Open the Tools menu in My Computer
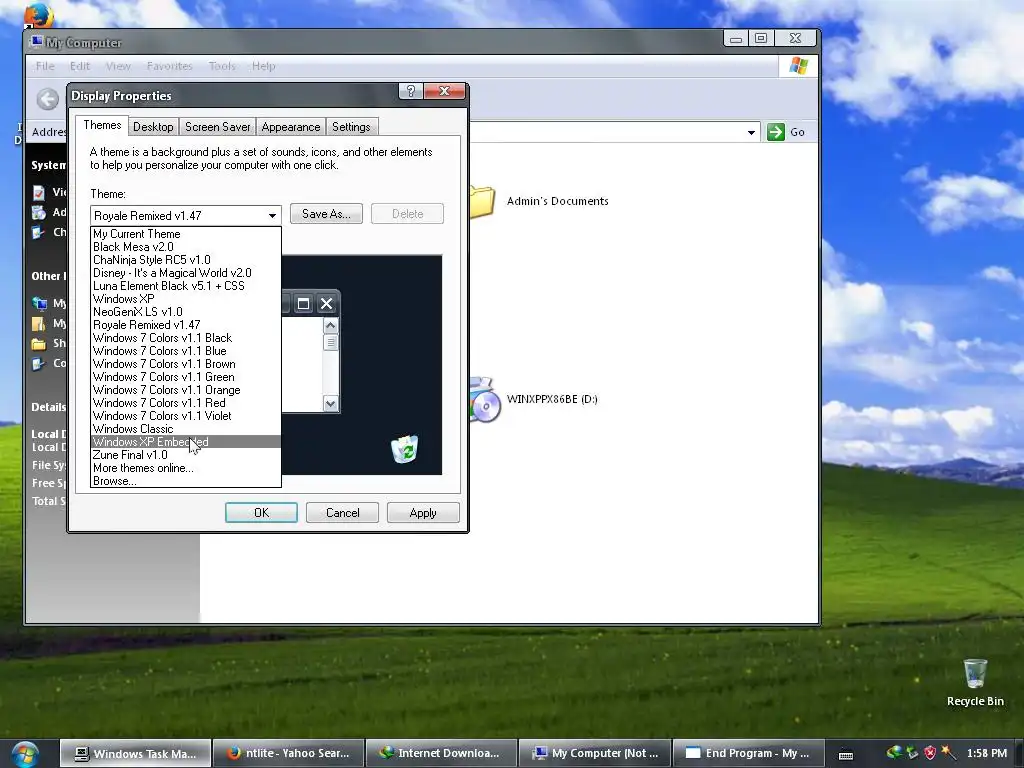This screenshot has height=768, width=1024. click(222, 66)
